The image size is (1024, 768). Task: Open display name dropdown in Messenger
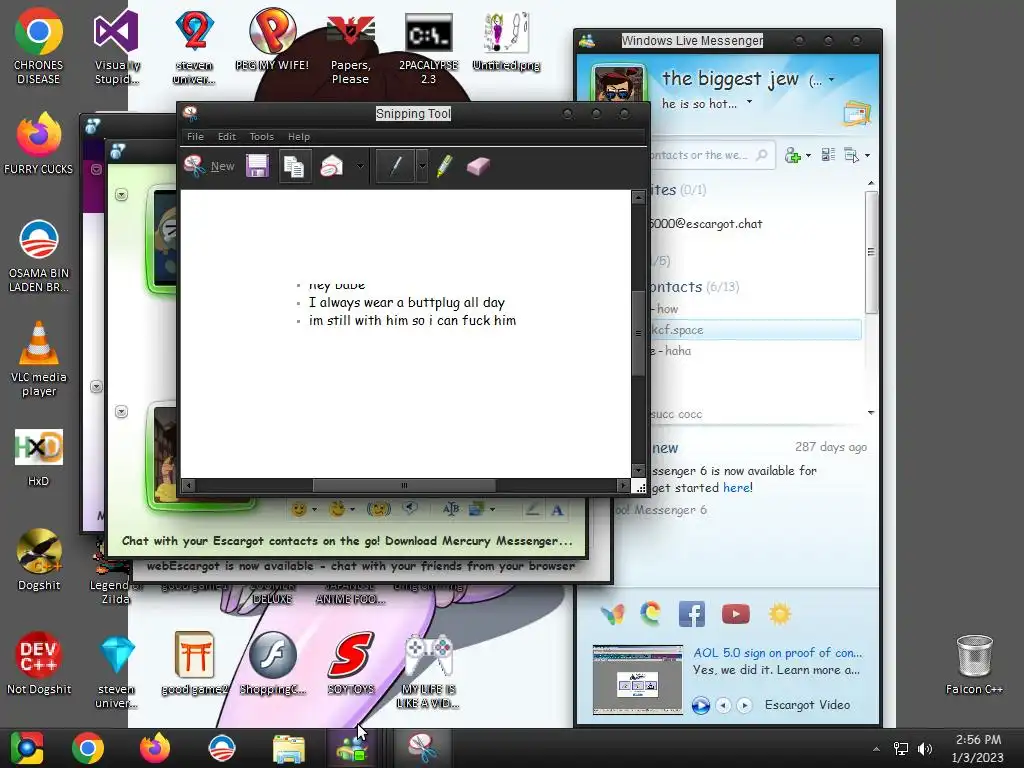click(x=831, y=80)
